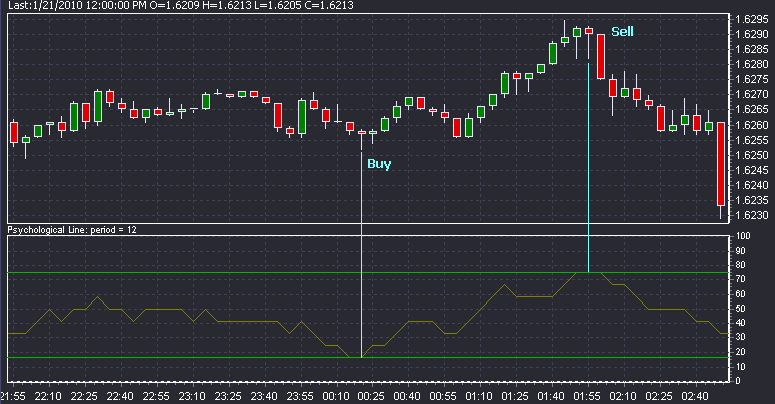The image size is (775, 404).
Task: Click the Buy label on the chart
Action: 379,164
